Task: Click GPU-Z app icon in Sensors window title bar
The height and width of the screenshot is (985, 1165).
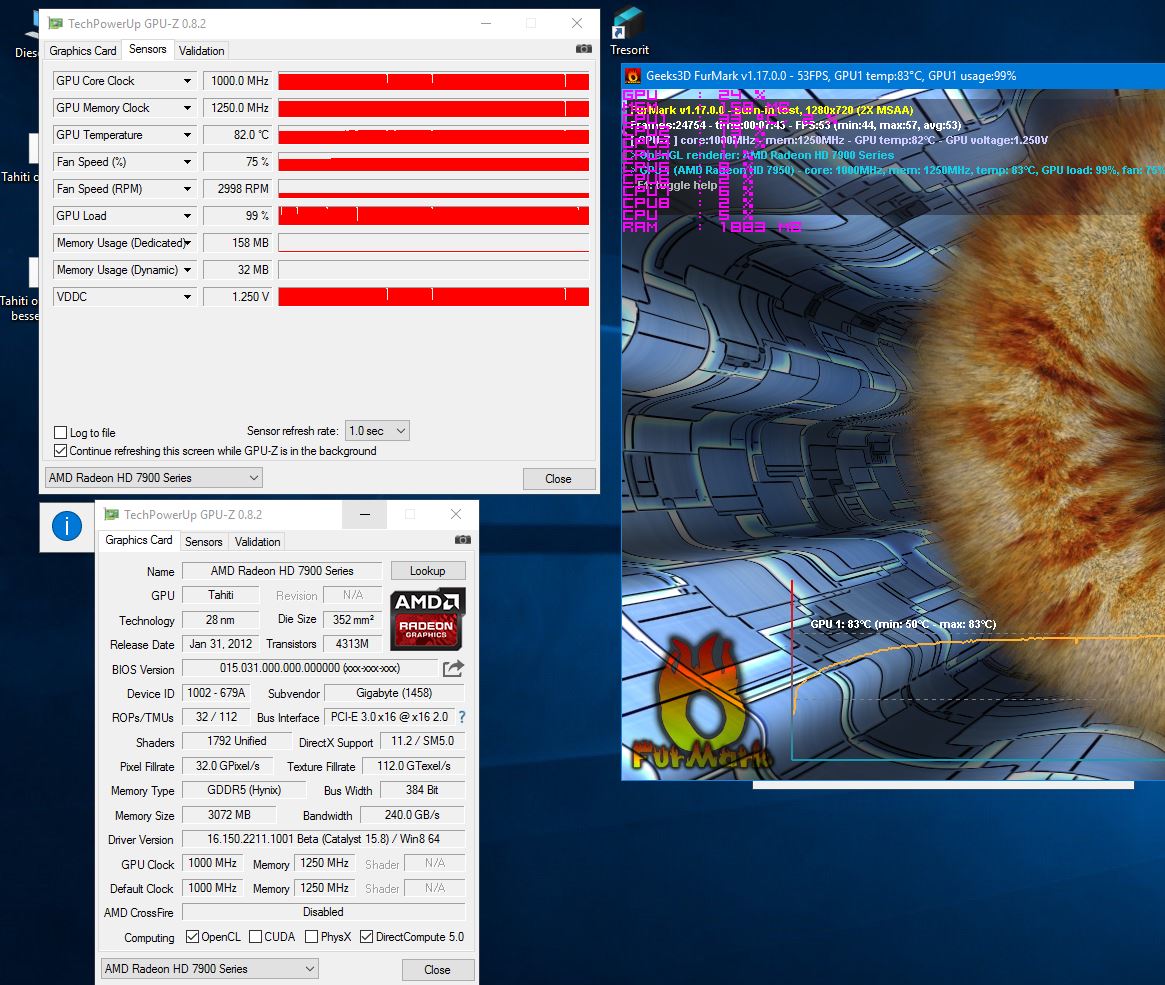Action: tap(55, 24)
